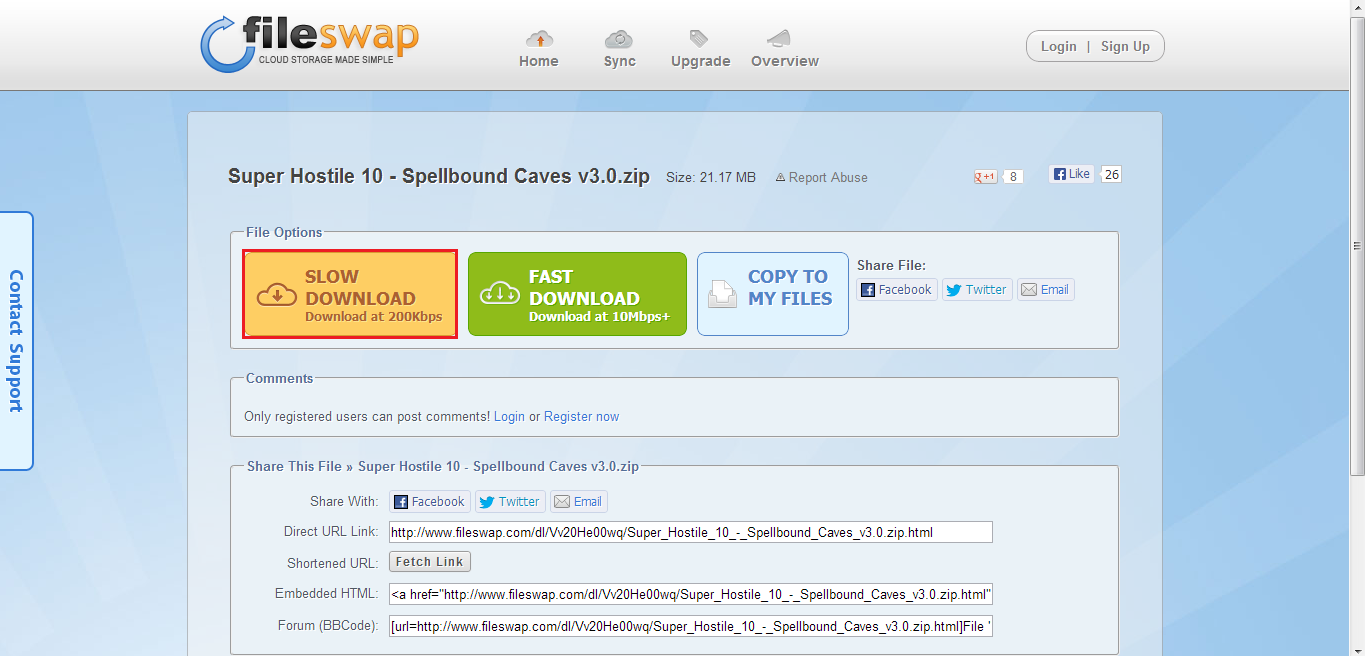Screen dimensions: 1365x656
Task: Click the Sign Up link
Action: tap(1125, 46)
